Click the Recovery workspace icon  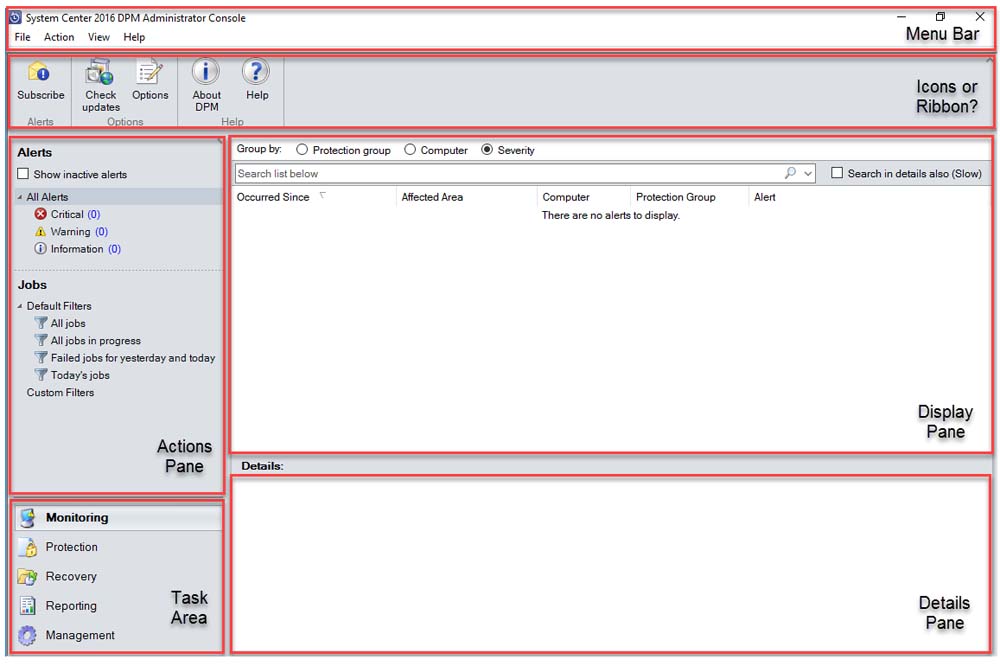point(27,577)
